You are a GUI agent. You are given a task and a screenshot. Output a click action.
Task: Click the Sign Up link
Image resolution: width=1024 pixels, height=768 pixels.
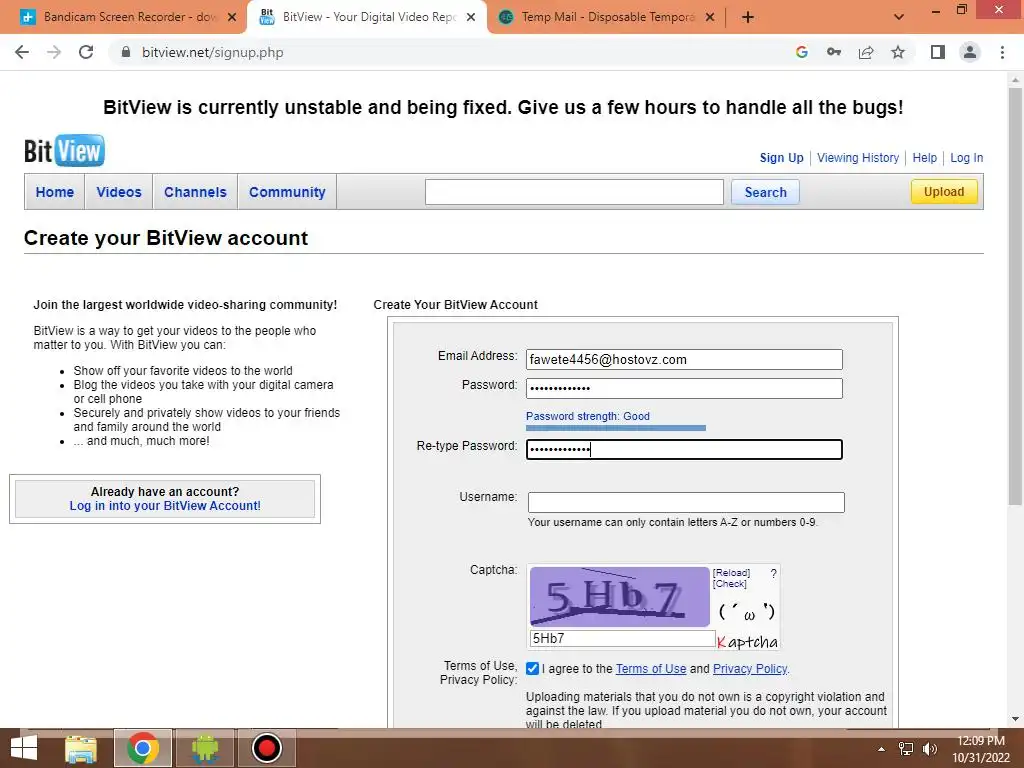(781, 157)
